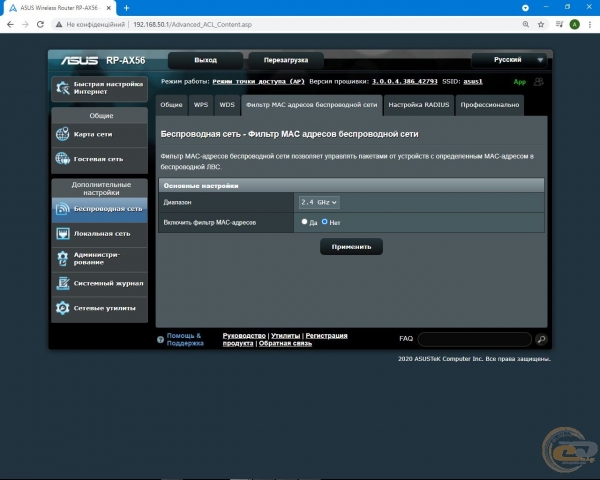Image resolution: width=600 pixels, height=480 pixels.
Task: Open the Регистрация продукта link
Action: (x=326, y=336)
